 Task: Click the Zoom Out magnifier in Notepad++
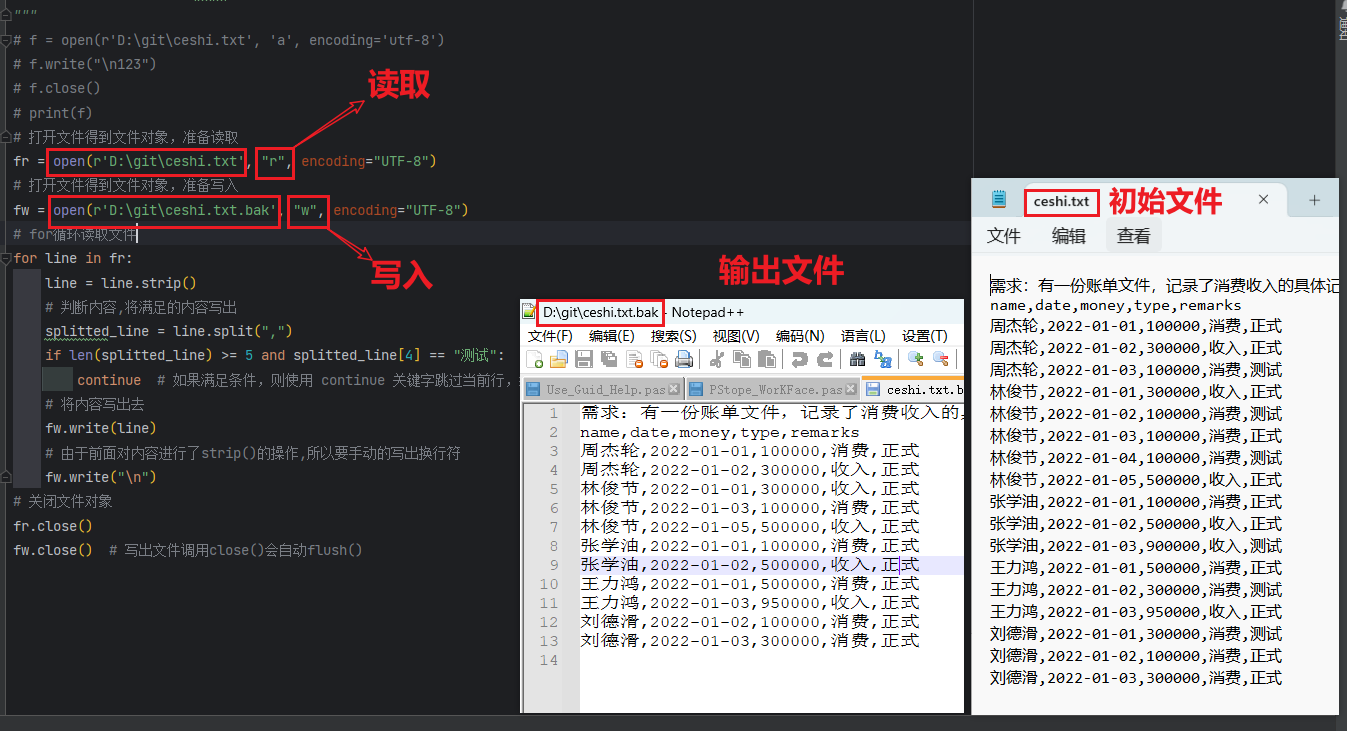(940, 359)
